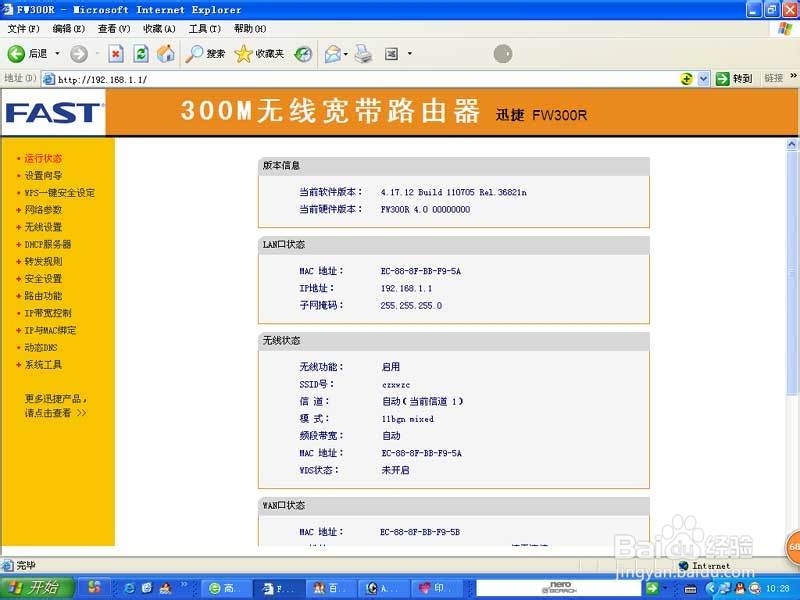The width and height of the screenshot is (800, 600).
Task: Click the QQ penguin tray icon
Action: pos(740,589)
